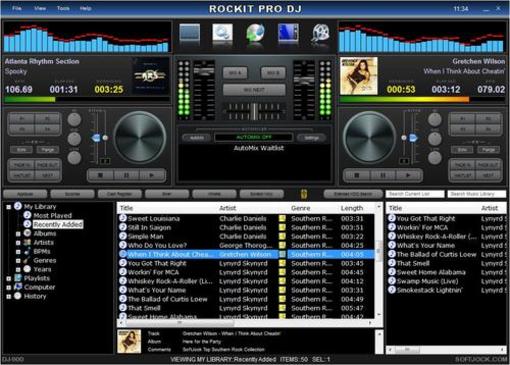510x365 pixels.
Task: Click the MIX NEXT button
Action: [x=254, y=90]
